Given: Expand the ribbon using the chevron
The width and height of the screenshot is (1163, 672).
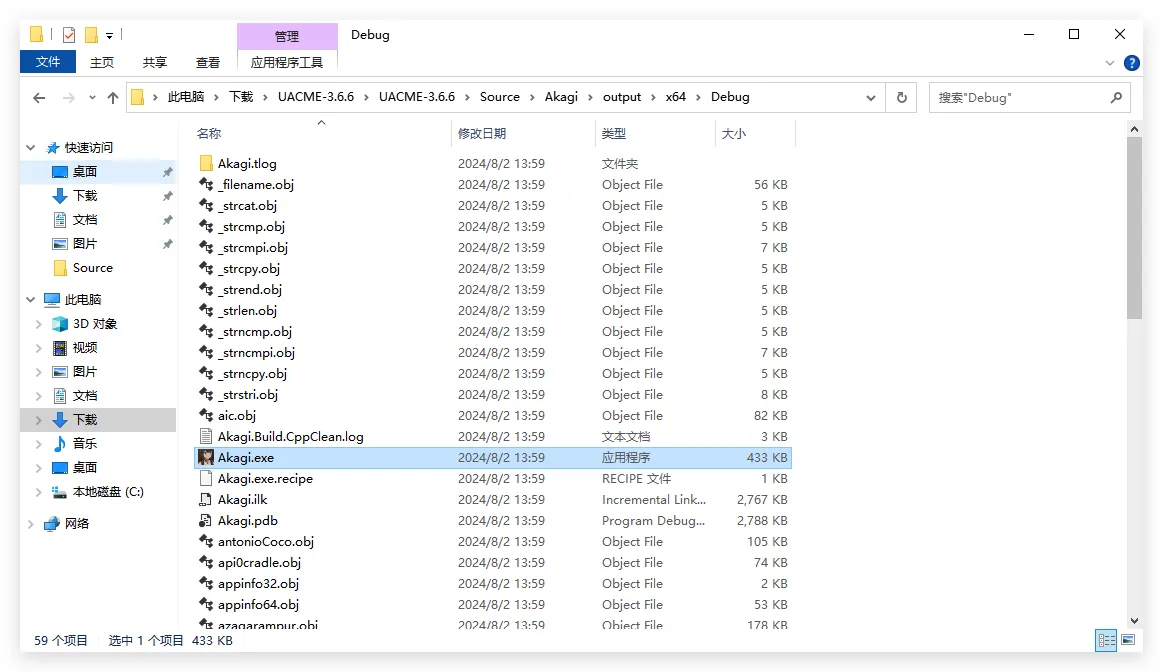Looking at the screenshot, I should [x=1110, y=63].
